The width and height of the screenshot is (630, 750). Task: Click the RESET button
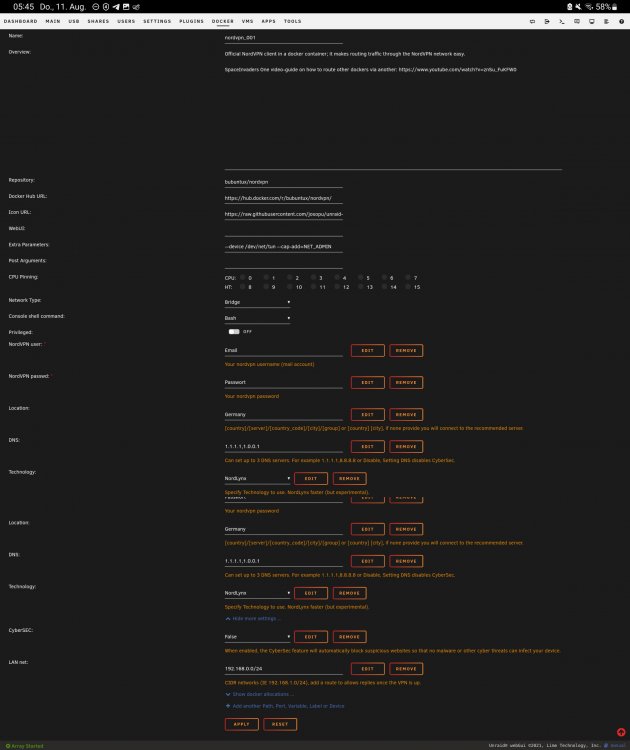(280, 724)
